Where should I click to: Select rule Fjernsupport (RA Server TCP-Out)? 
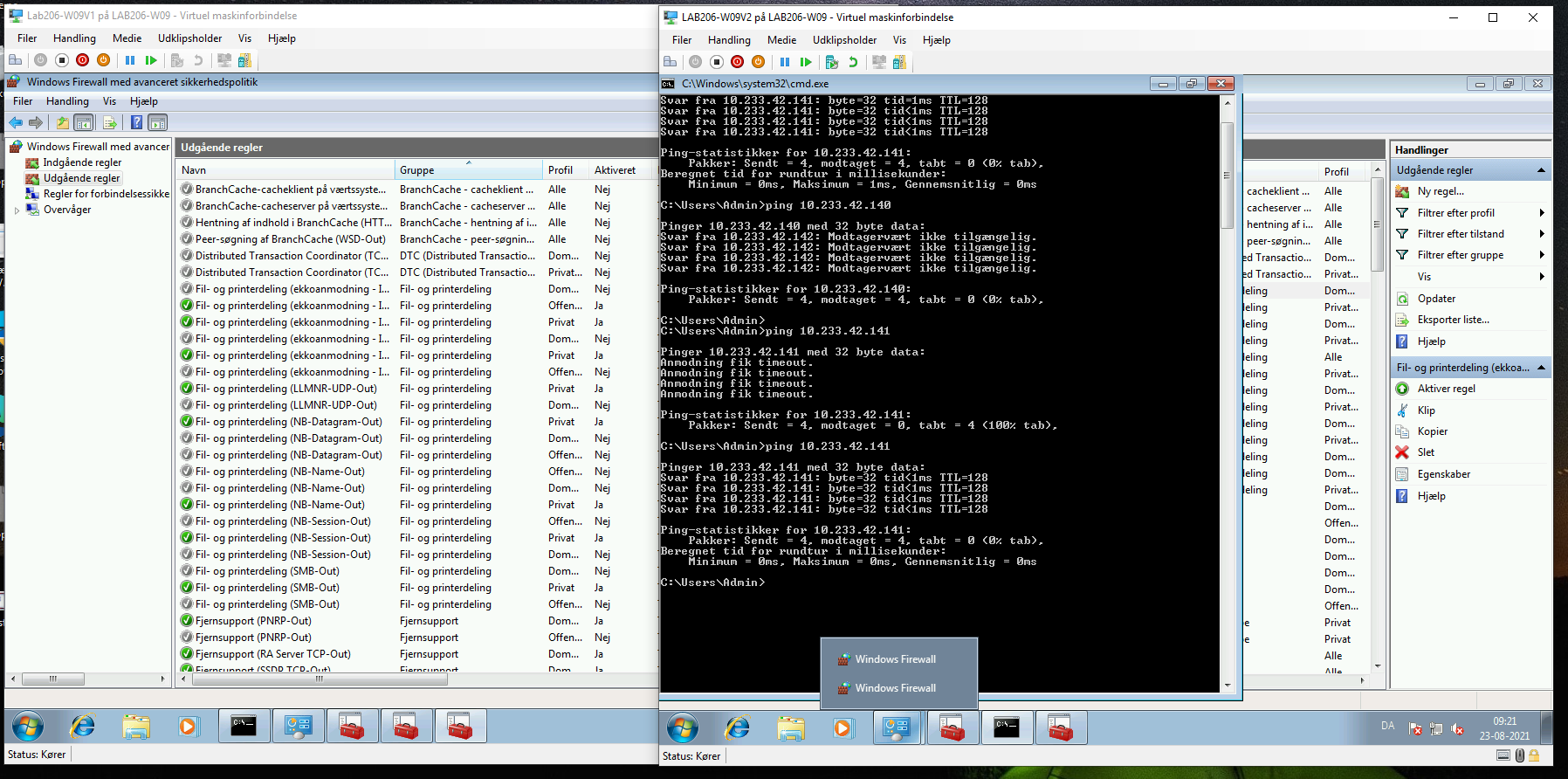click(x=272, y=654)
